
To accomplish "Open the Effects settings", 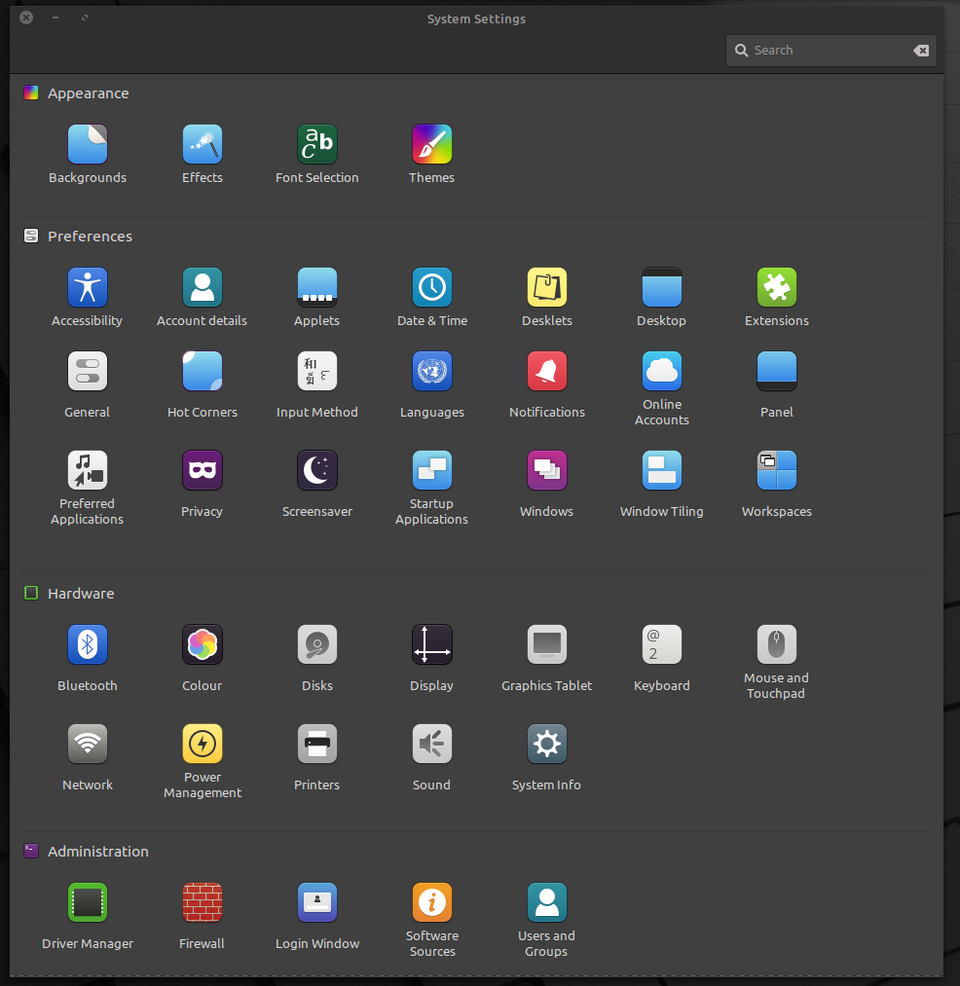I will 202,145.
